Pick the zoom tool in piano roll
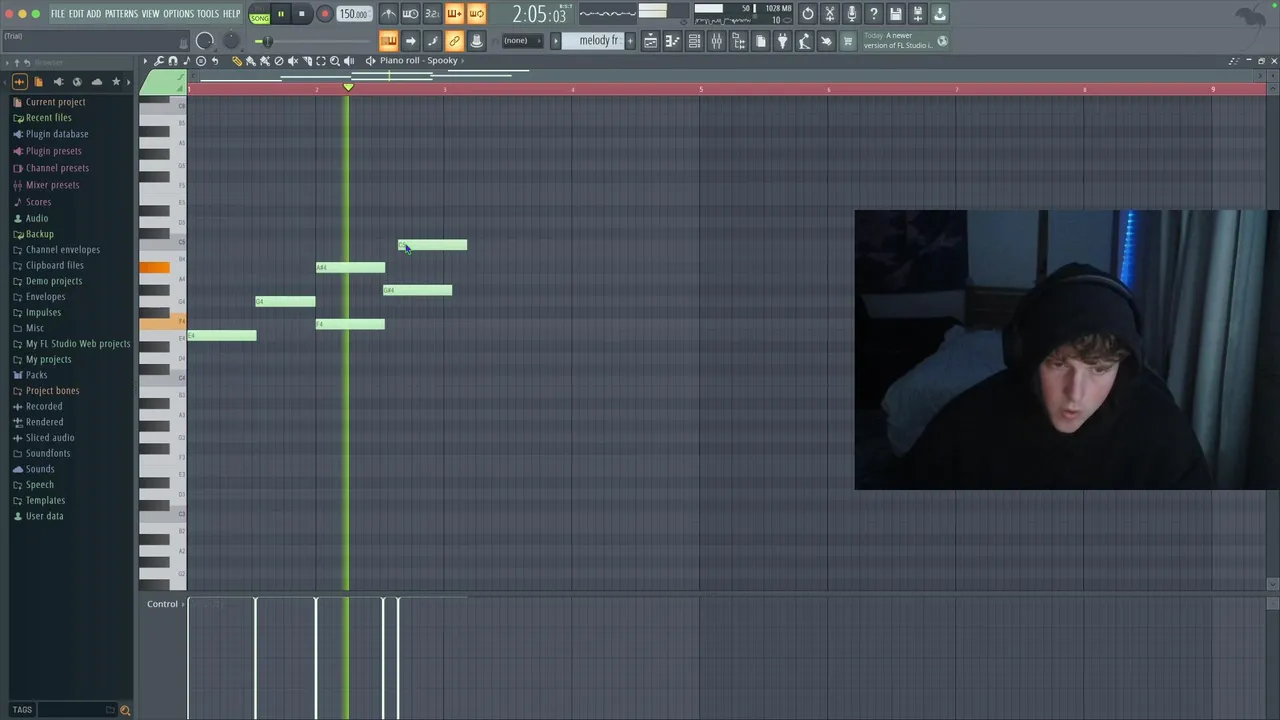 pos(335,61)
